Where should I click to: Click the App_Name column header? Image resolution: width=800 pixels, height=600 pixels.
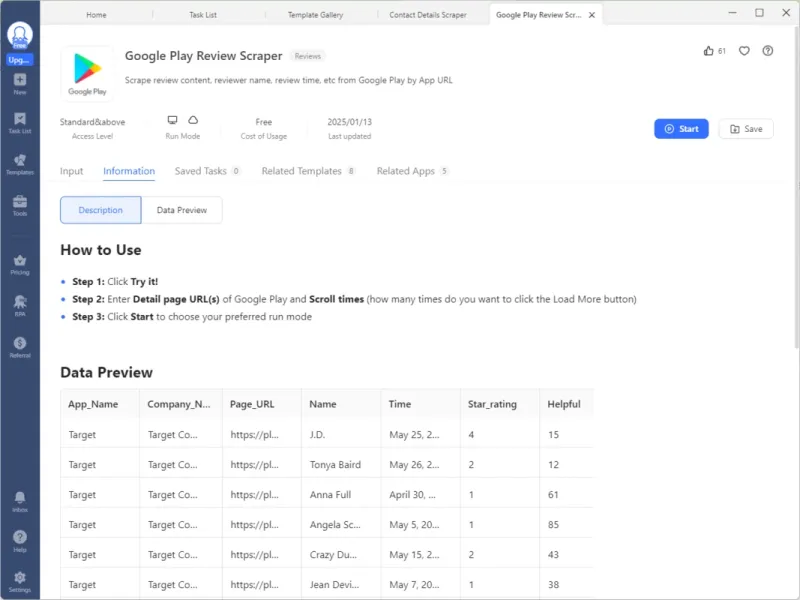[100, 404]
